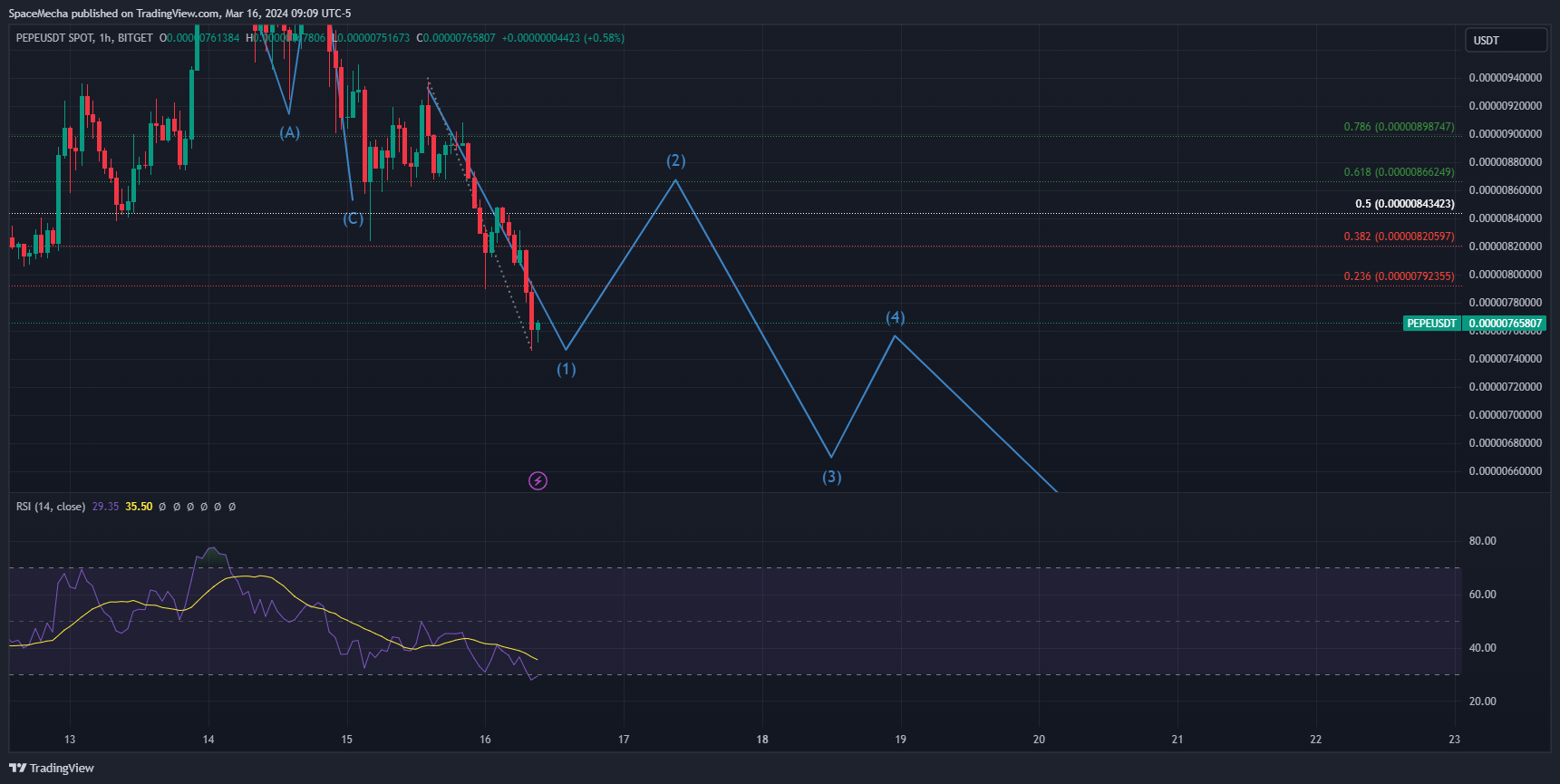1560x784 pixels.
Task: Click the date label 20 on time axis
Action: 1039,740
